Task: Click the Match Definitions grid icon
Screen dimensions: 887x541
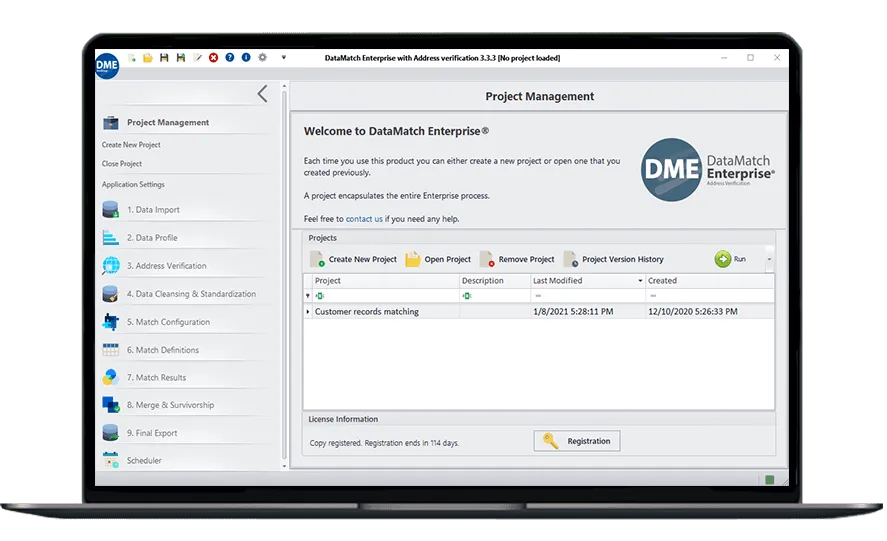Action: (111, 350)
